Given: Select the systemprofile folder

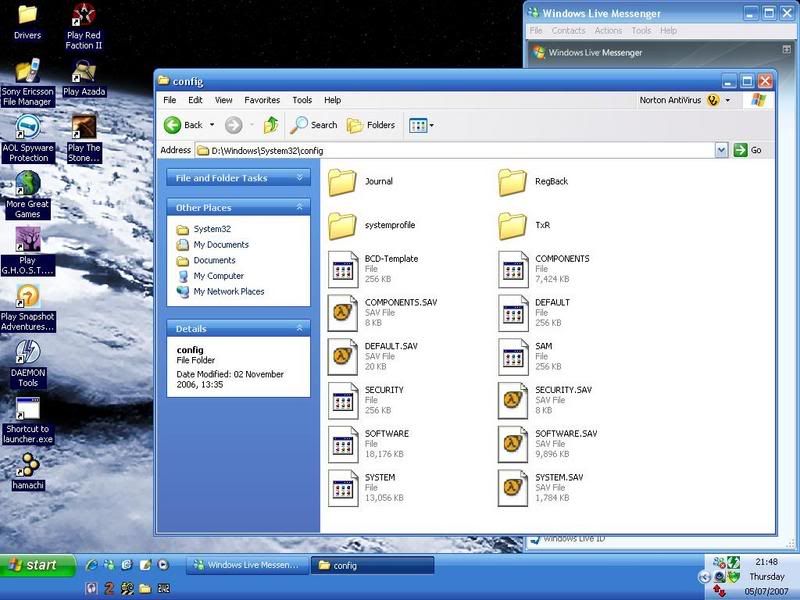Looking at the screenshot, I should 371,226.
